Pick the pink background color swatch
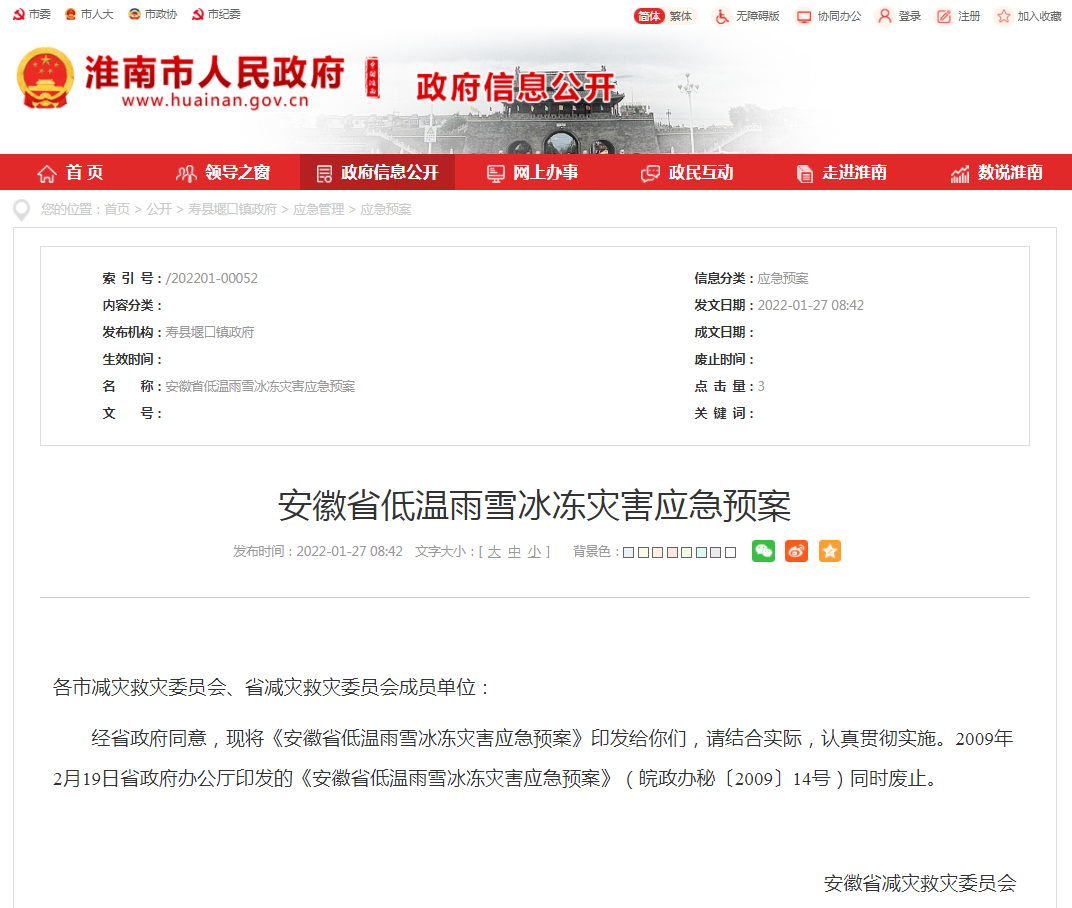 (672, 551)
